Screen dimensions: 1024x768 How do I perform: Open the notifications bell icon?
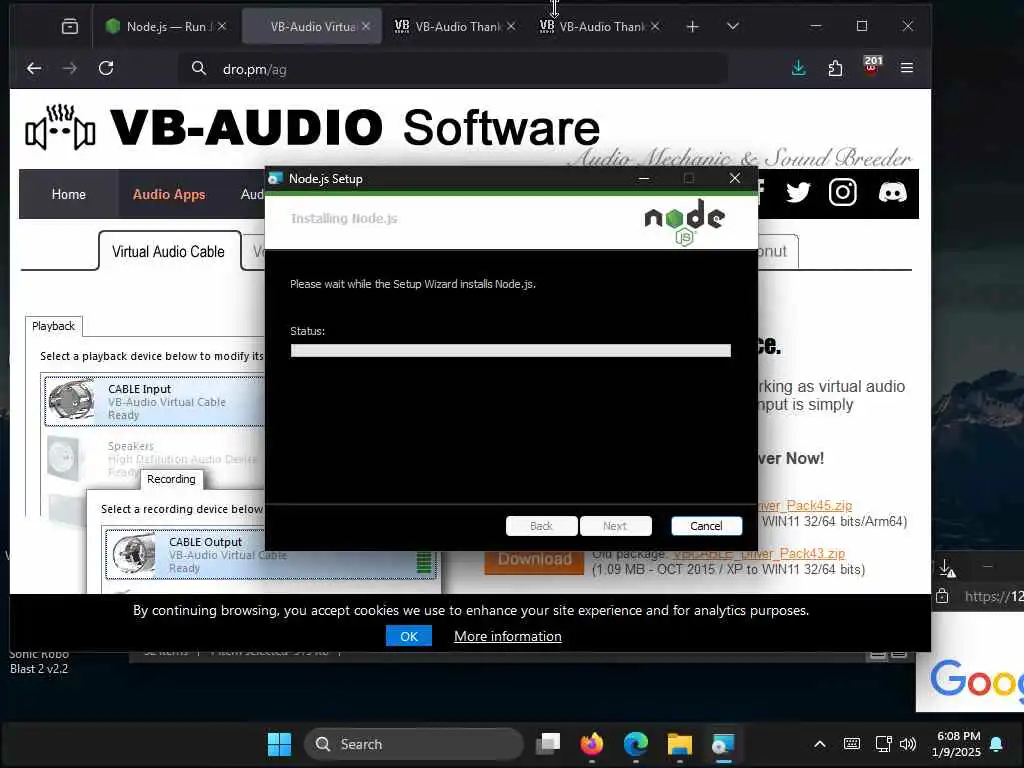point(997,744)
